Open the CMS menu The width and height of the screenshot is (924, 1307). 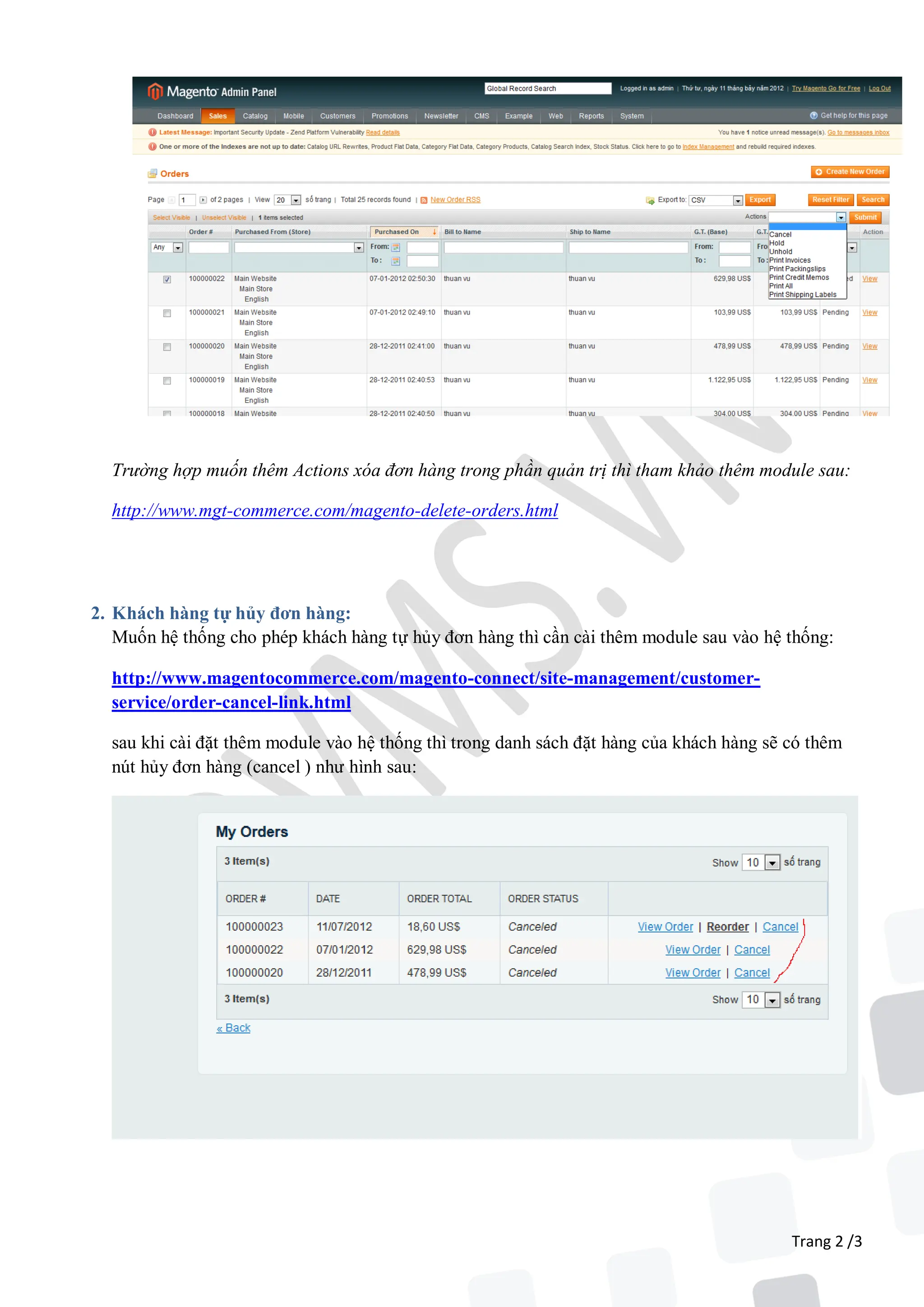point(481,116)
